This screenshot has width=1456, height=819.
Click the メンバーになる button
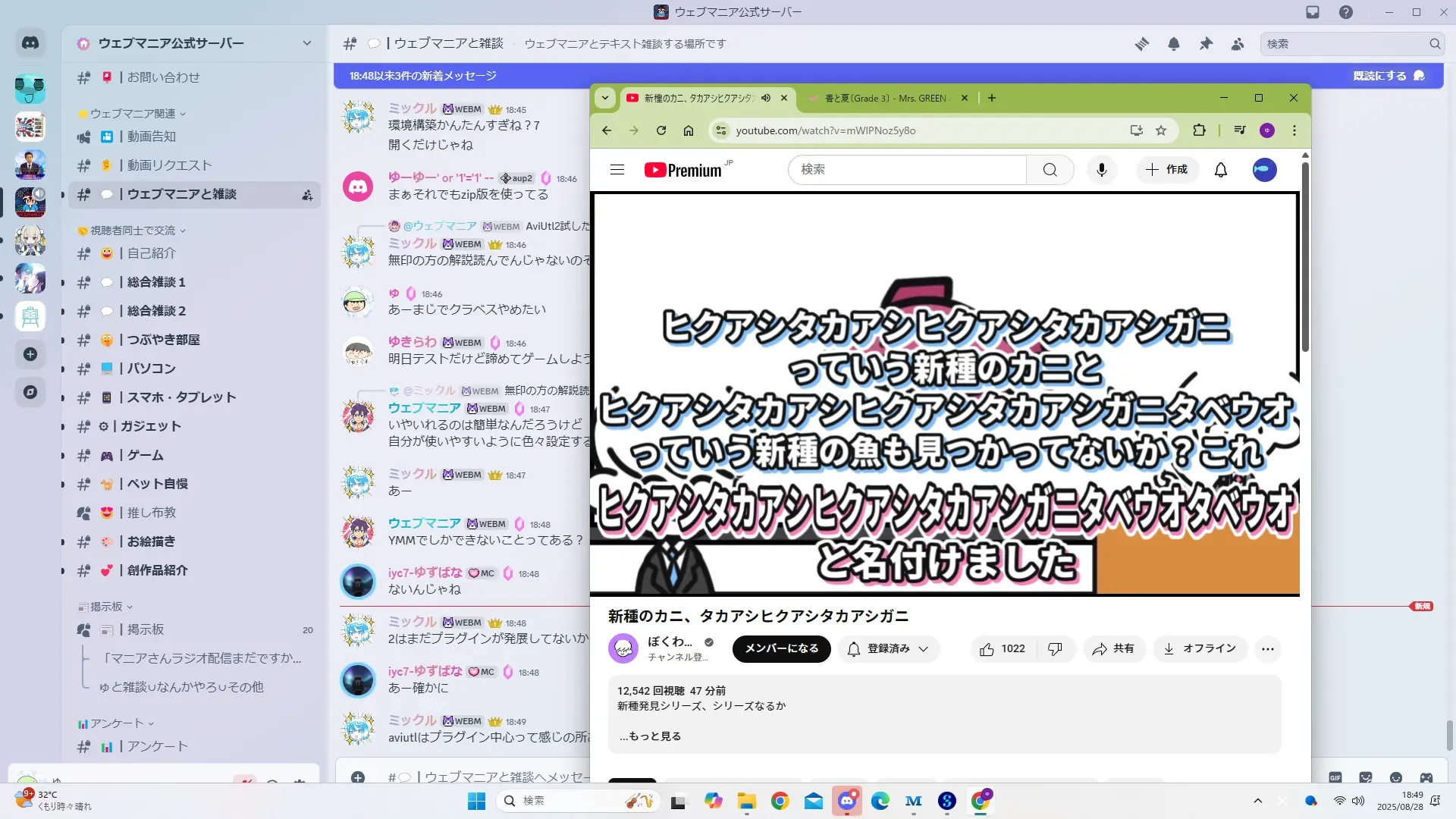(781, 649)
